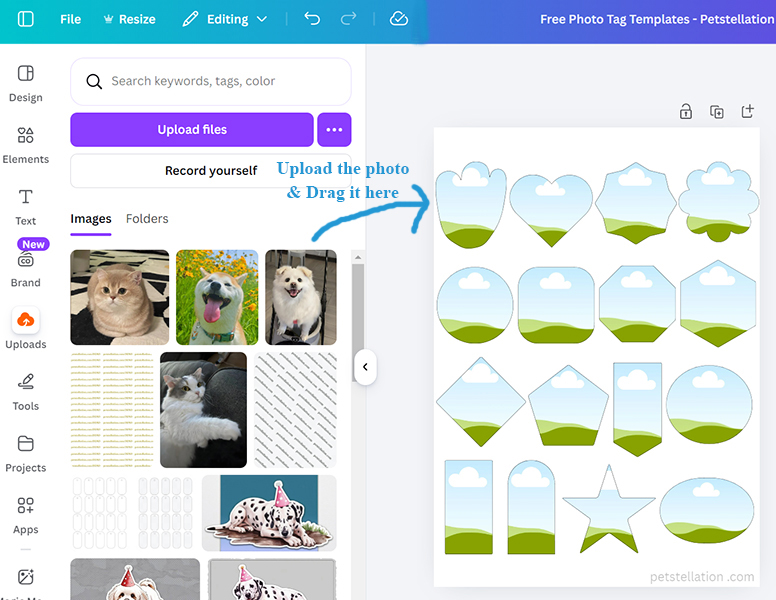Expand the Editing mode dropdown

point(225,19)
